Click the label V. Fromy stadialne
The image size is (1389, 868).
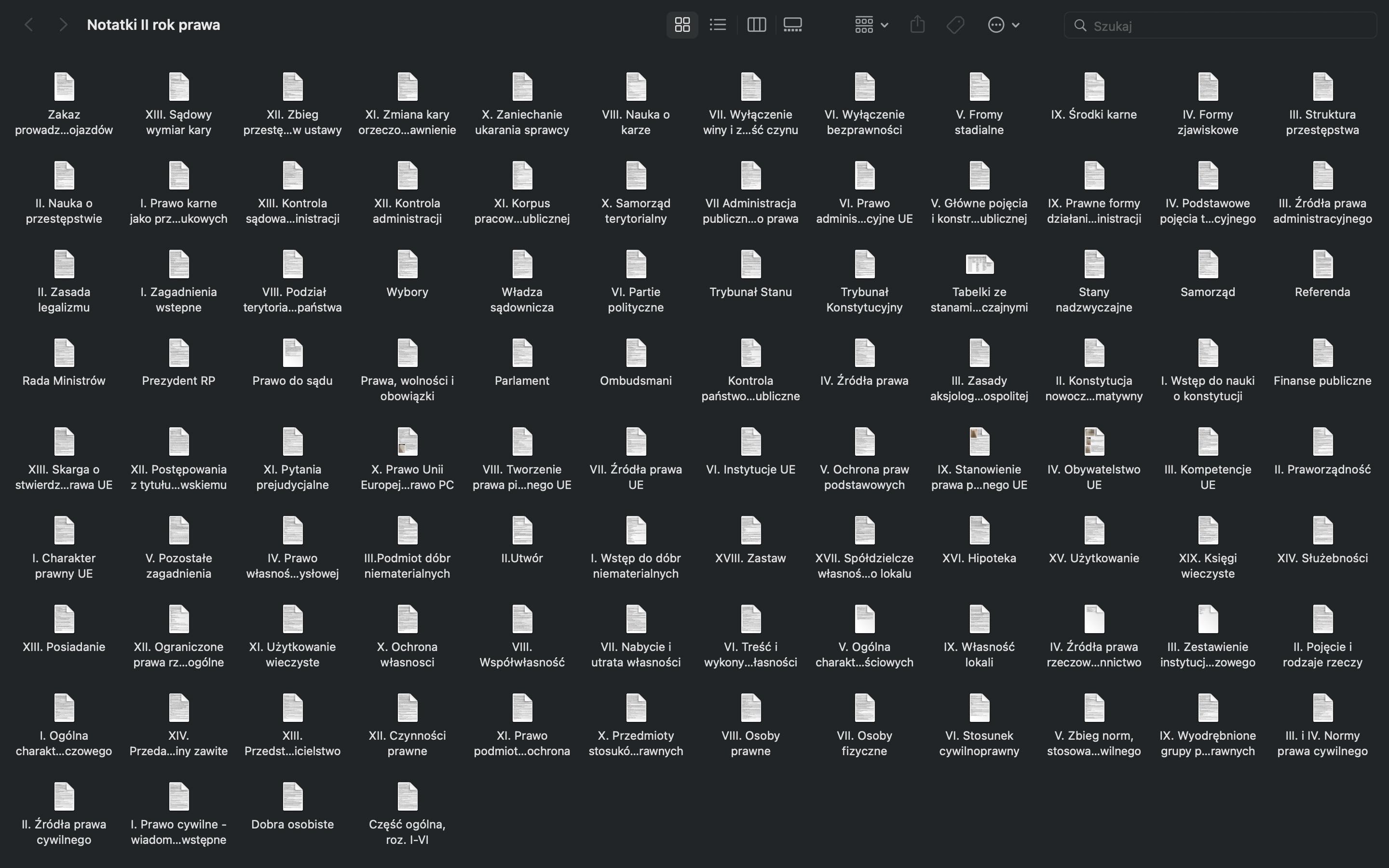tap(979, 122)
